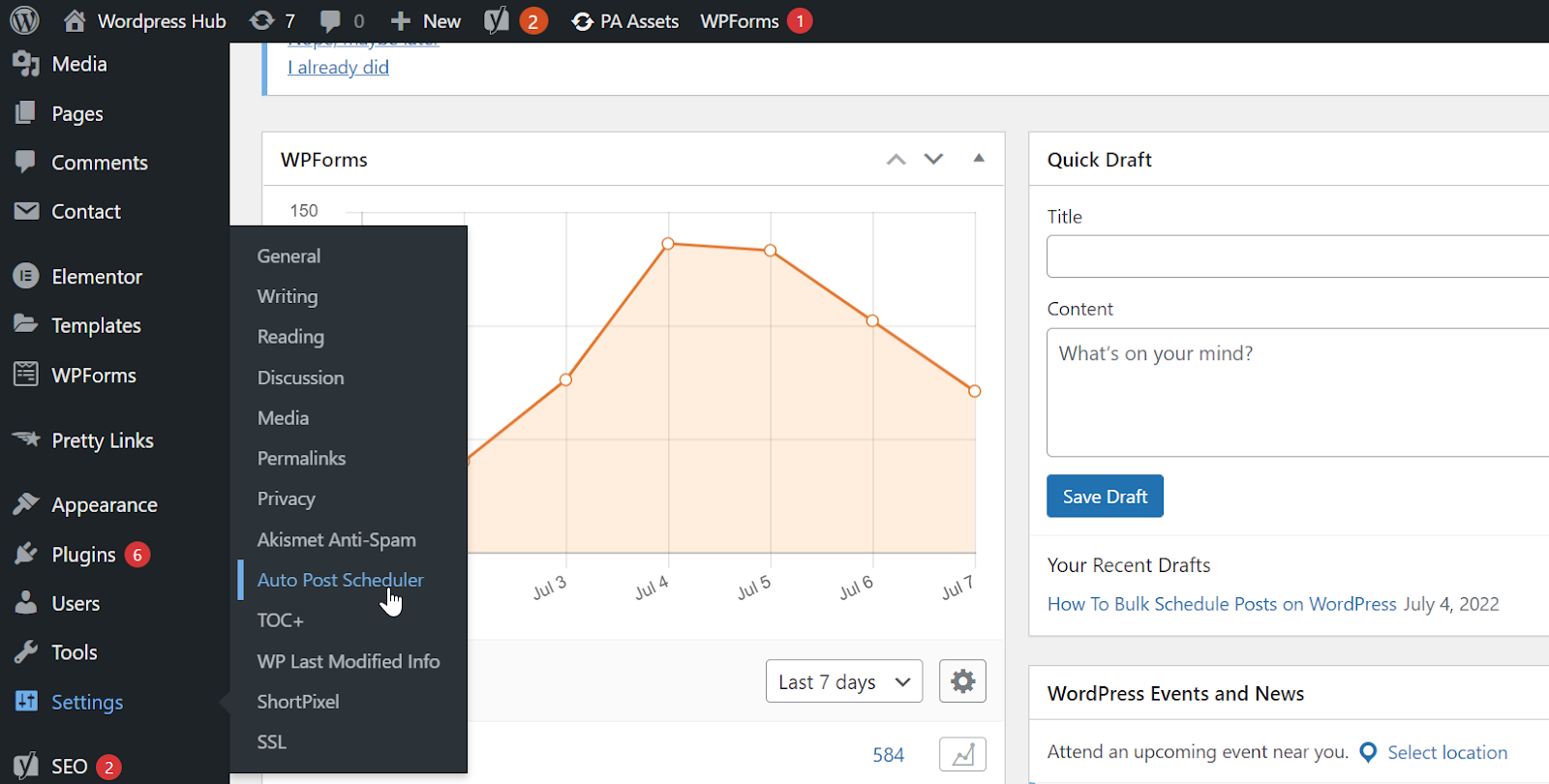This screenshot has height=784, width=1549.
Task: Click the Jul 5 data point on chart
Action: click(770, 251)
